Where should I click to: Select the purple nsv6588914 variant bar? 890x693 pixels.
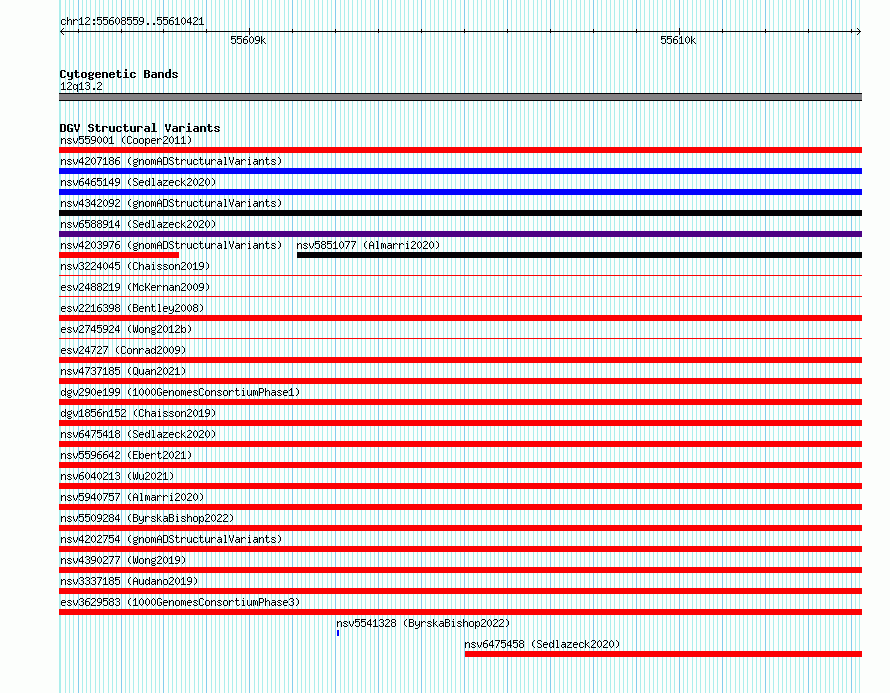460,234
